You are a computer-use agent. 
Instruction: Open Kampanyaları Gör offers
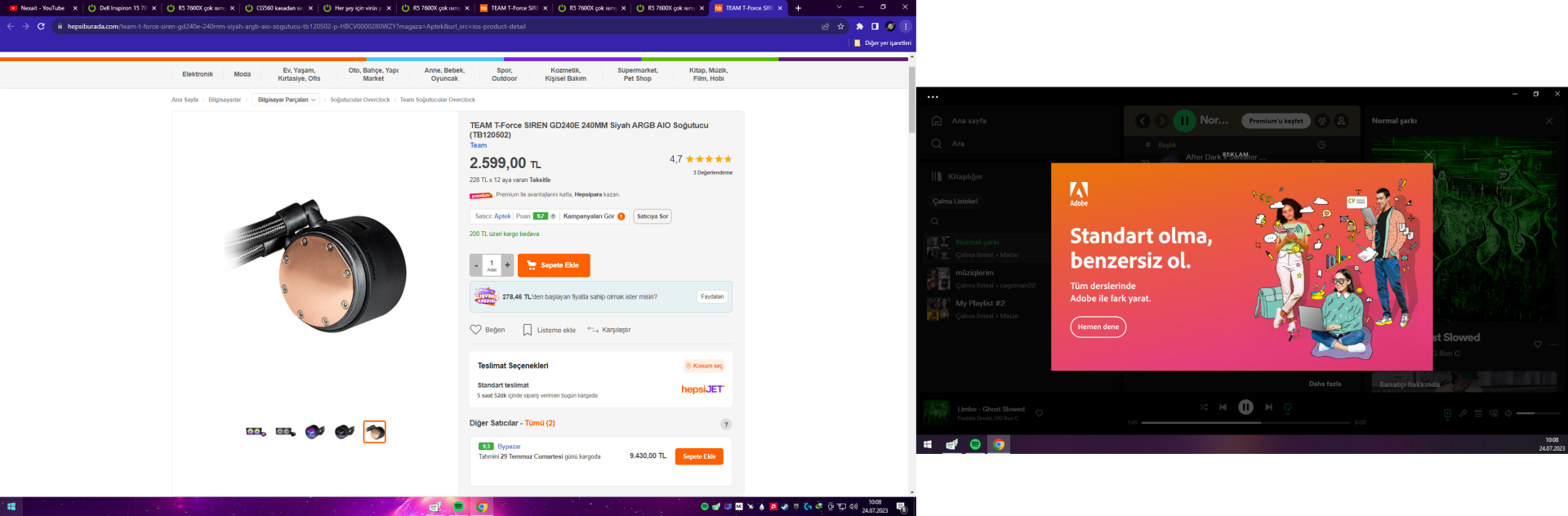pyautogui.click(x=594, y=216)
